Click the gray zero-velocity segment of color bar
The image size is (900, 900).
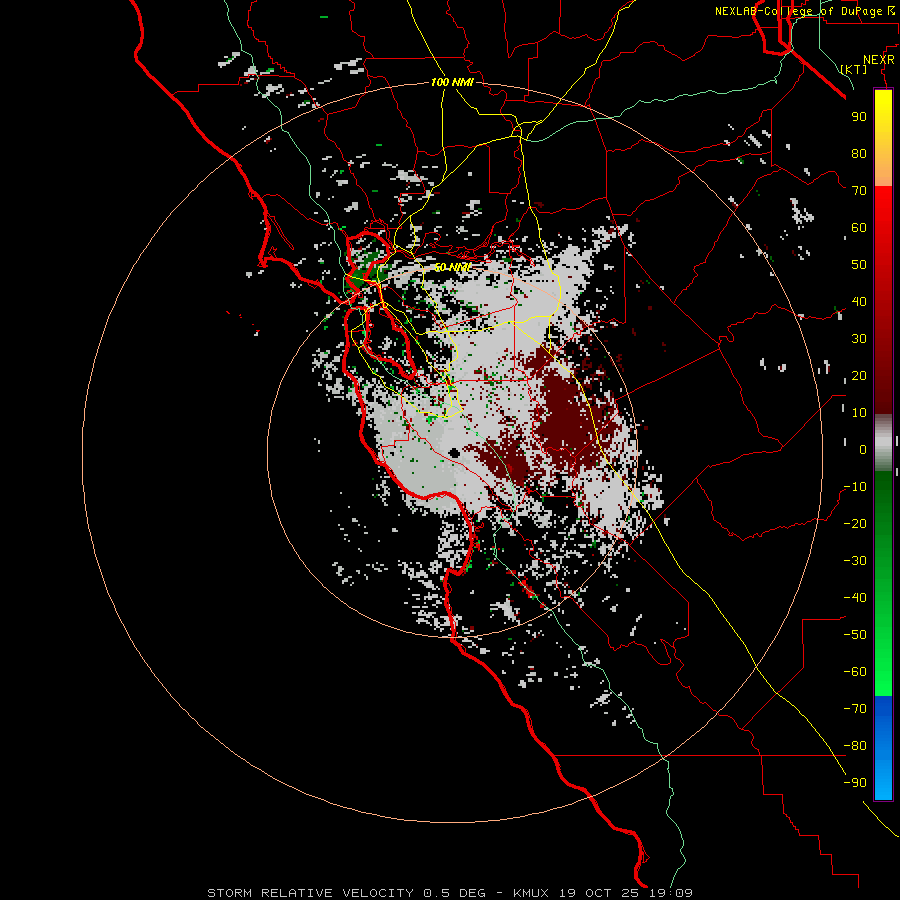pyautogui.click(x=883, y=443)
